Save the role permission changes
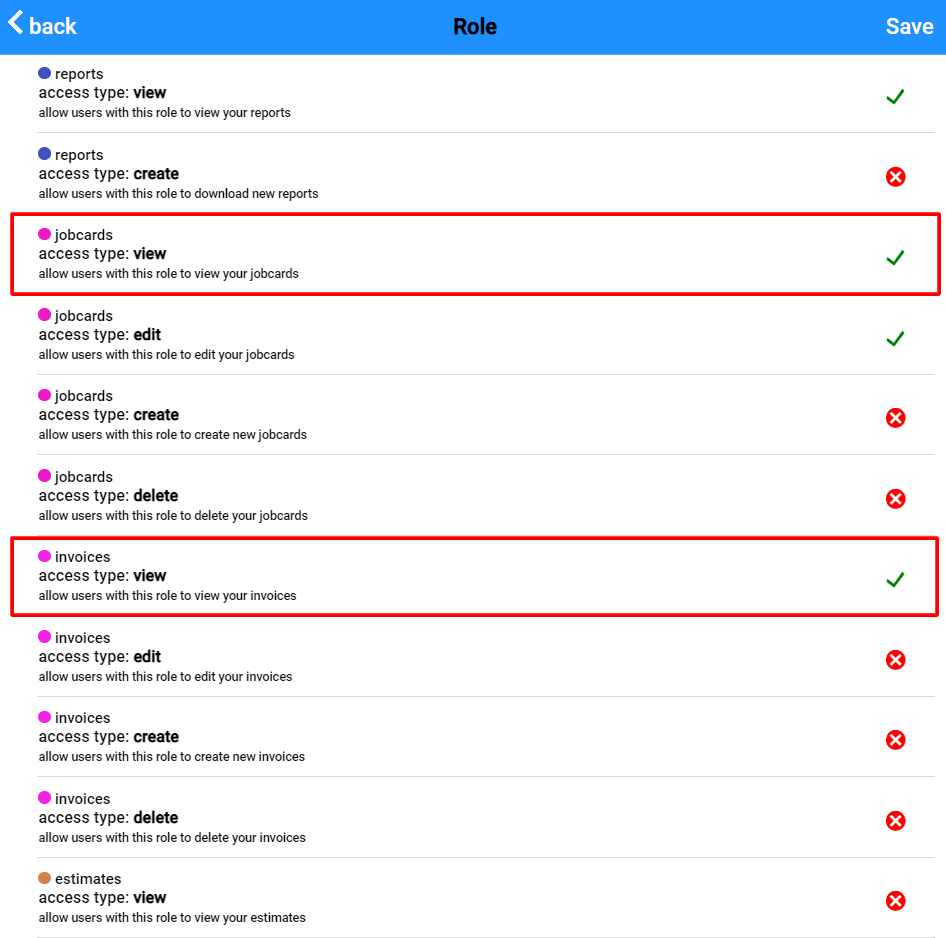946x938 pixels. (x=909, y=26)
